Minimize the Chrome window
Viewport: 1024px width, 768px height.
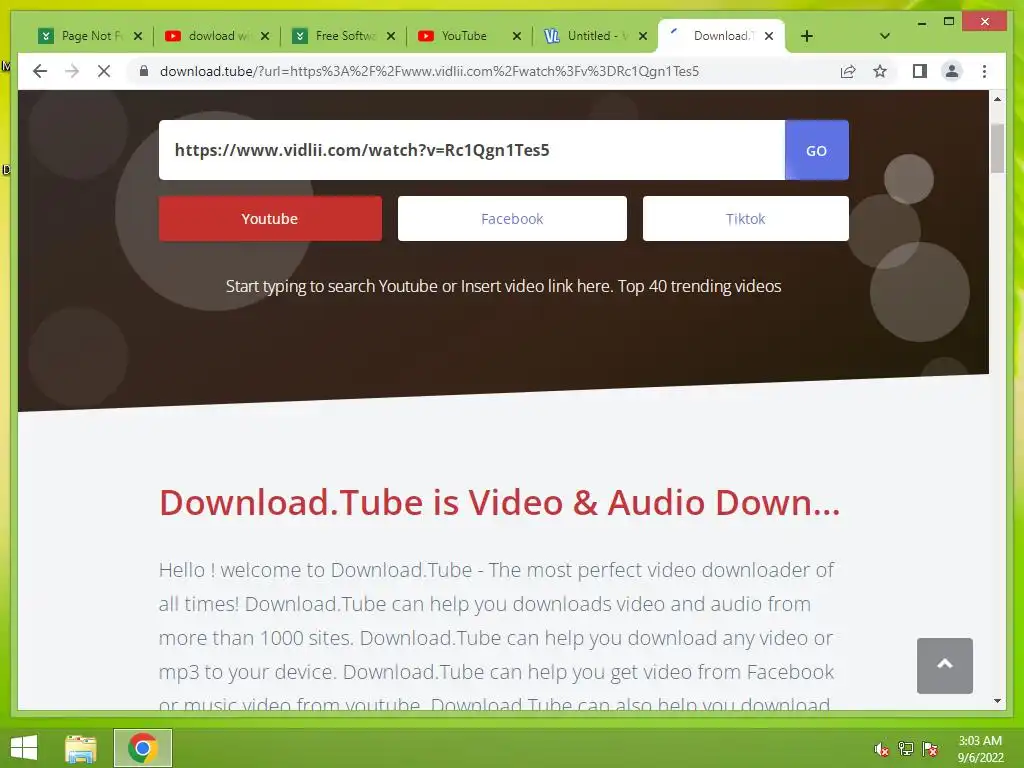[x=921, y=23]
